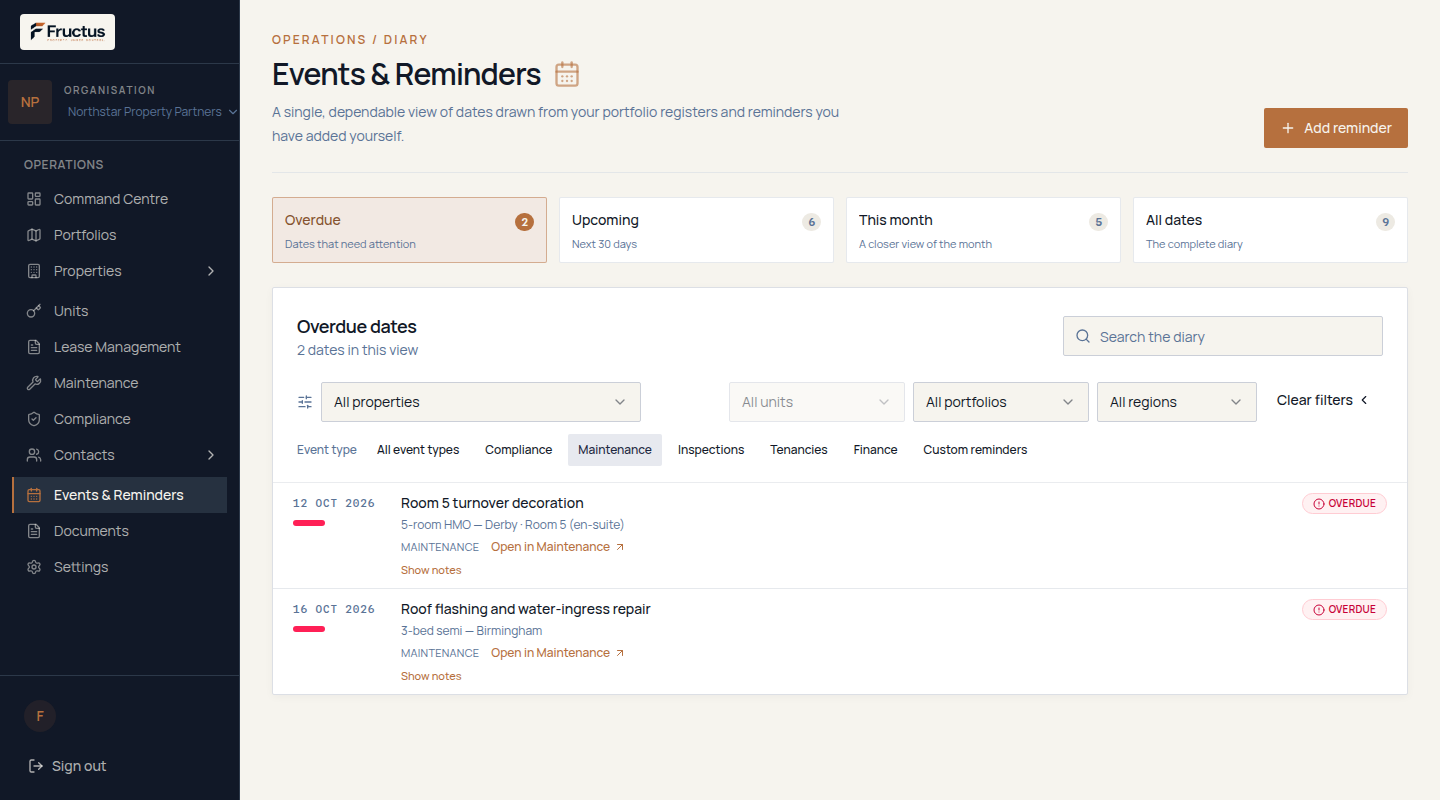The width and height of the screenshot is (1440, 800).
Task: Open the All portfolios dropdown
Action: pos(1001,402)
